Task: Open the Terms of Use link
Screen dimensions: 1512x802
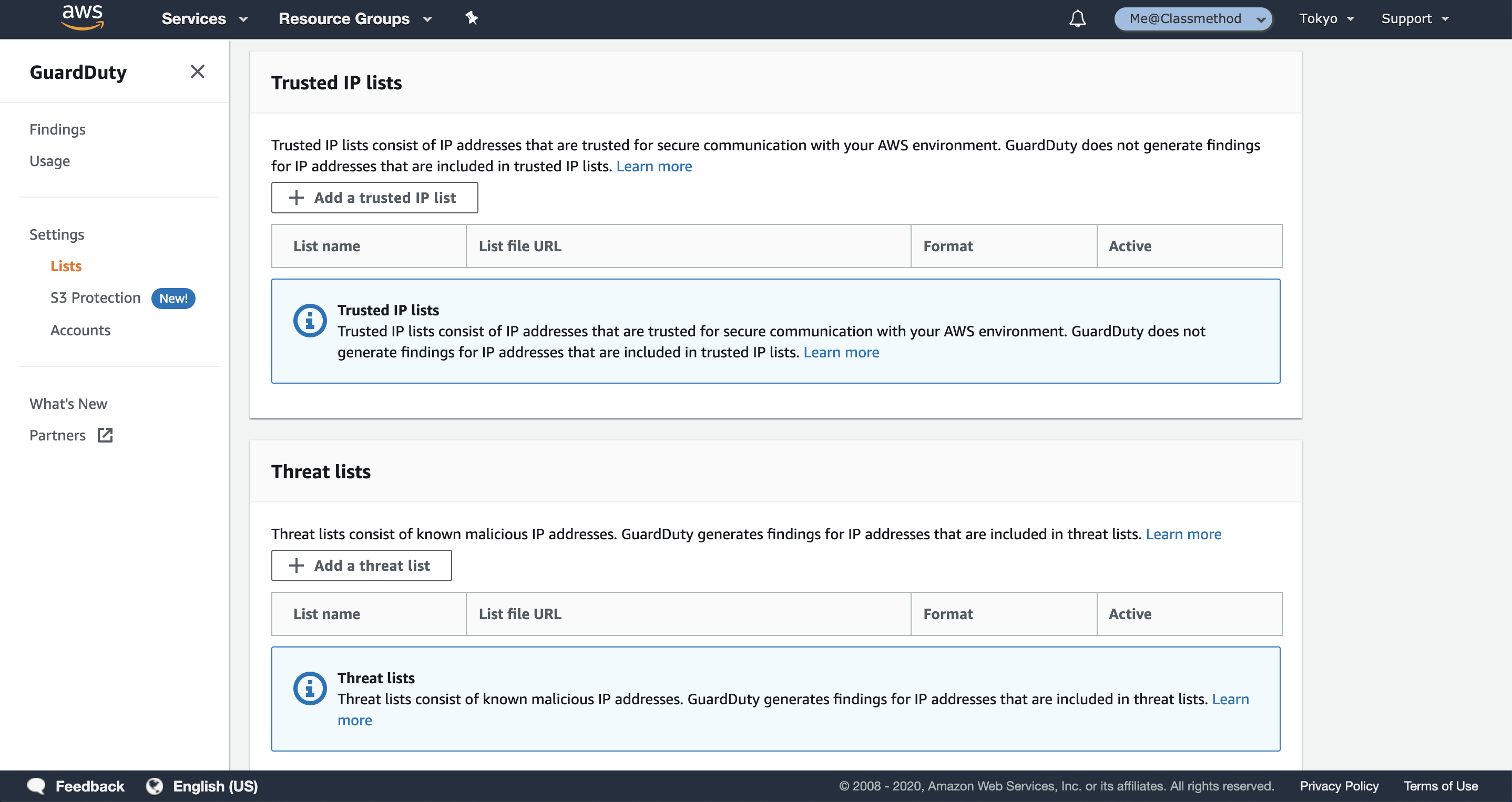Action: point(1441,786)
